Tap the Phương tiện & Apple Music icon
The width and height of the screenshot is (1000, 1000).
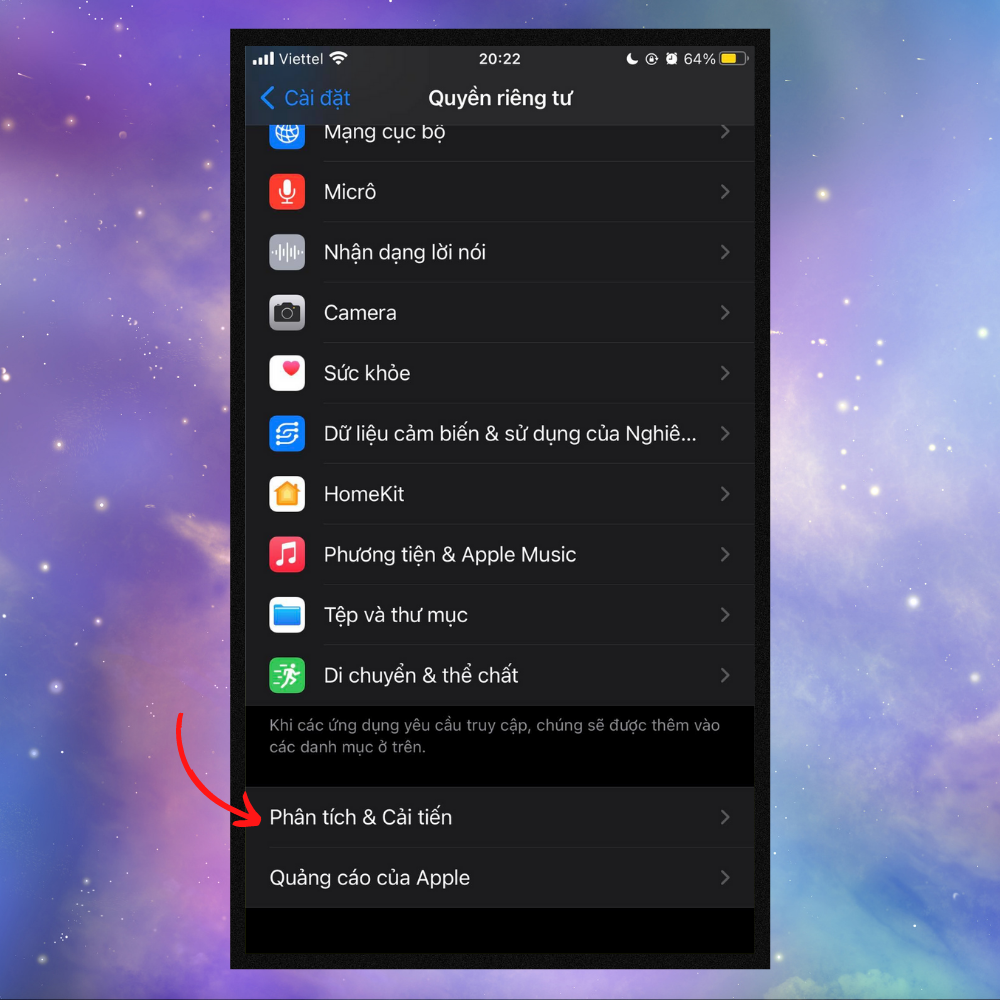287,554
